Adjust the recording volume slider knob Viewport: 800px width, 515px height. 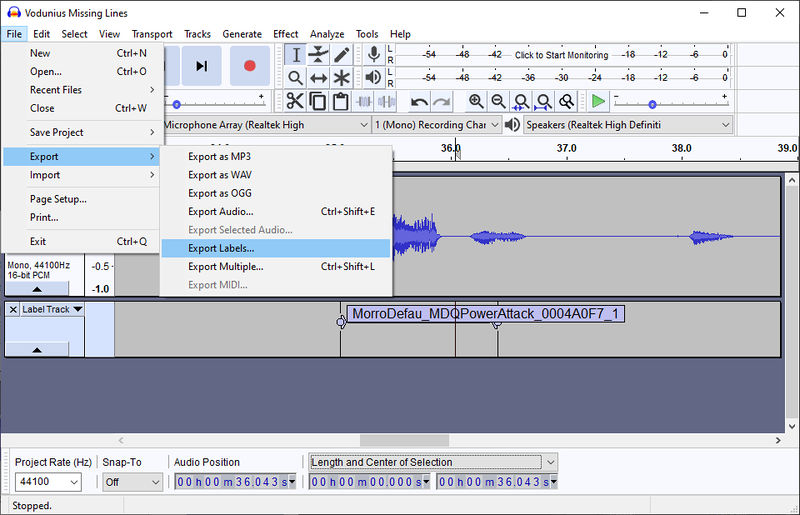(177, 104)
